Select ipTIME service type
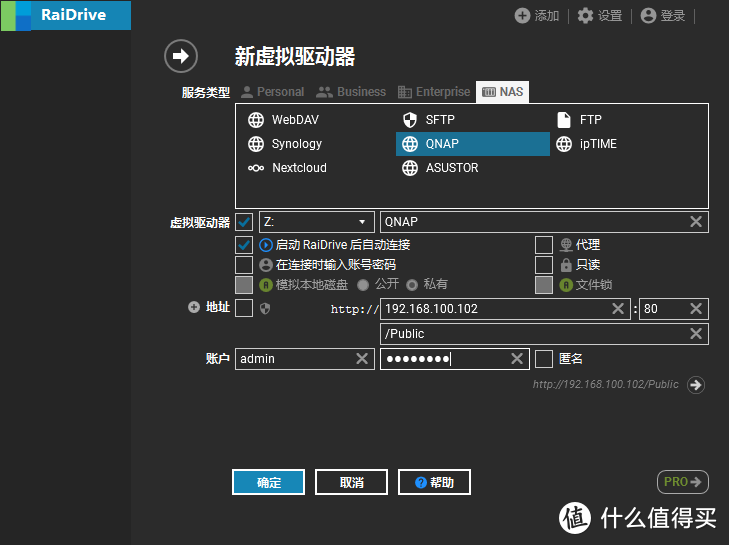Viewport: 729px width, 545px height. click(586, 144)
